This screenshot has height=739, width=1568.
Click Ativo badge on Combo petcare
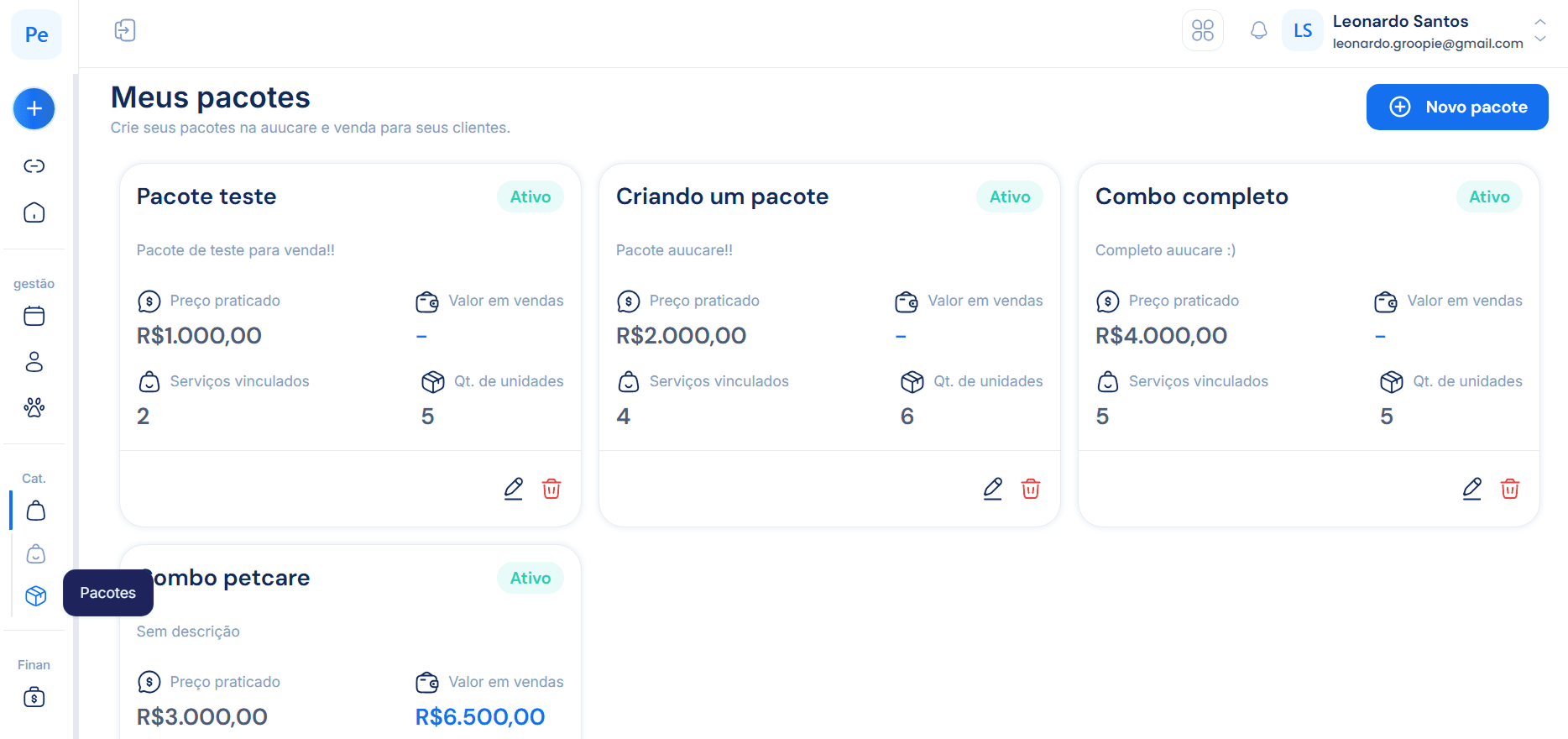click(x=531, y=578)
